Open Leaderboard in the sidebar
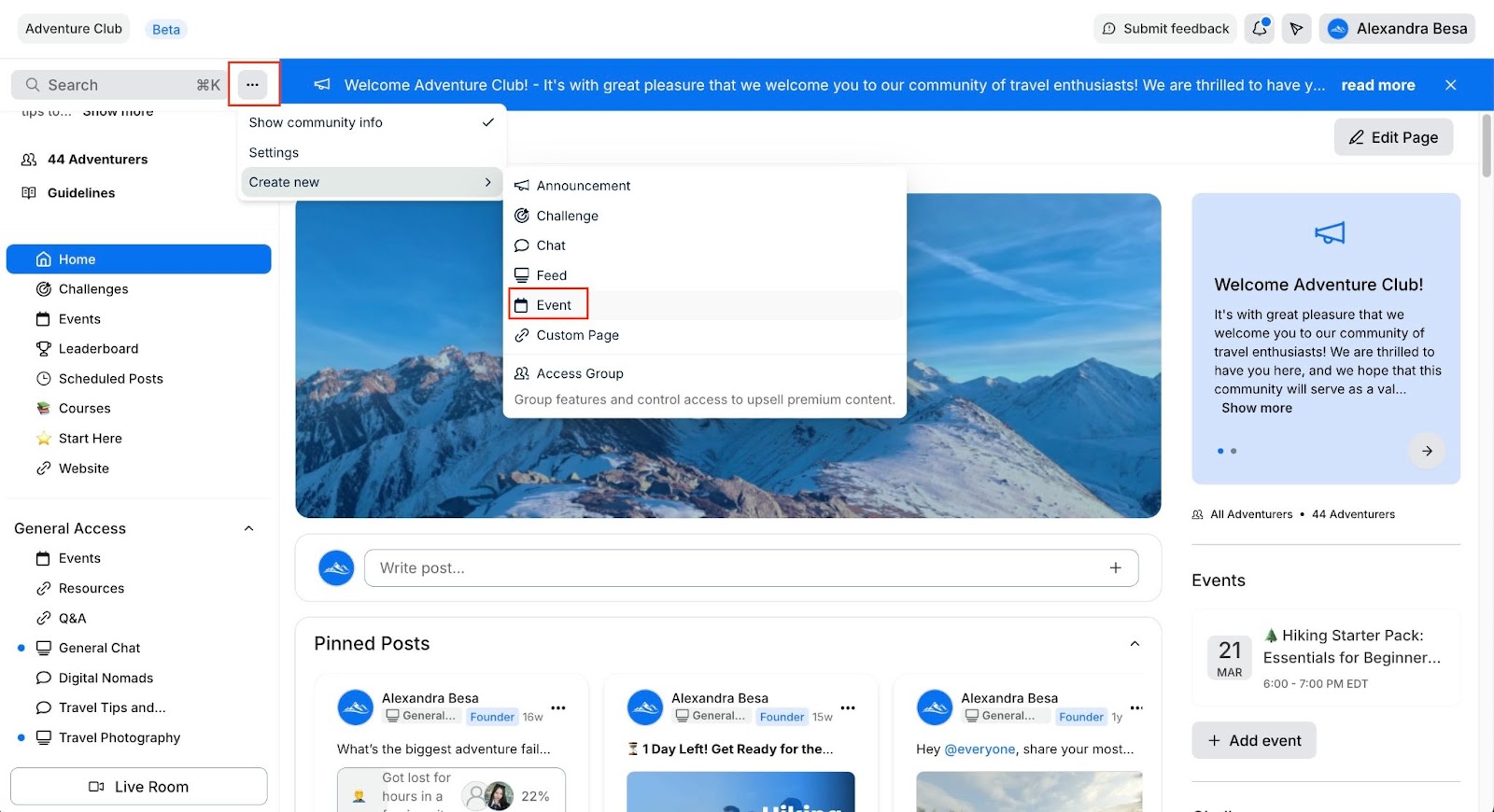 pyautogui.click(x=138, y=349)
